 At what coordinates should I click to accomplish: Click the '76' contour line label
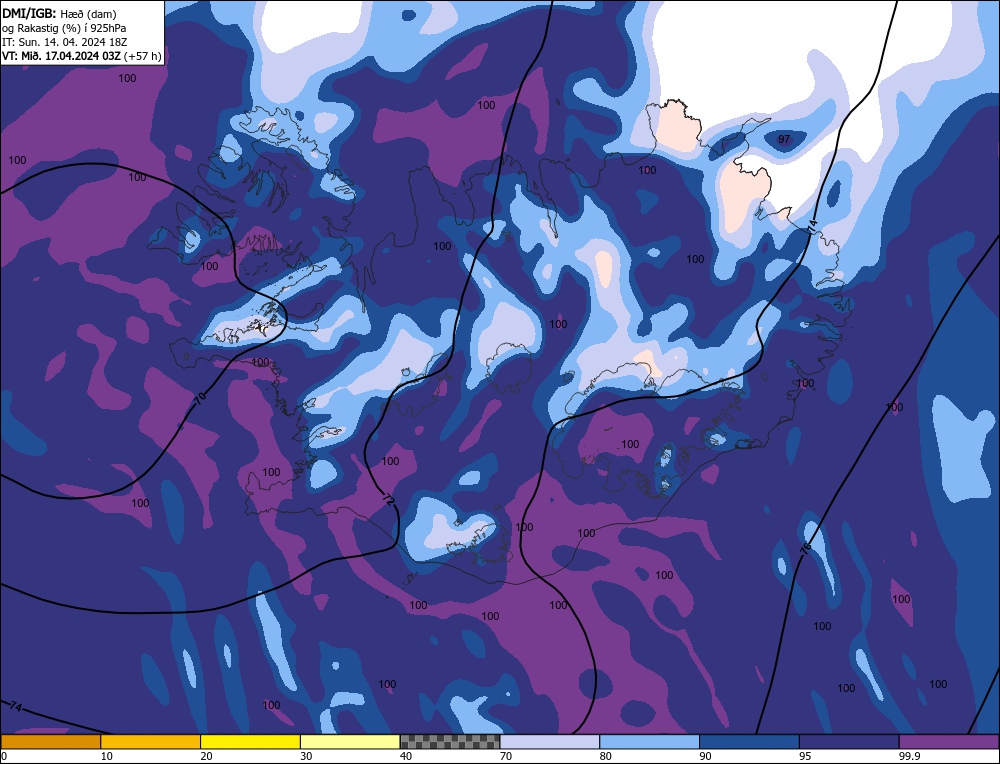tap(805, 547)
